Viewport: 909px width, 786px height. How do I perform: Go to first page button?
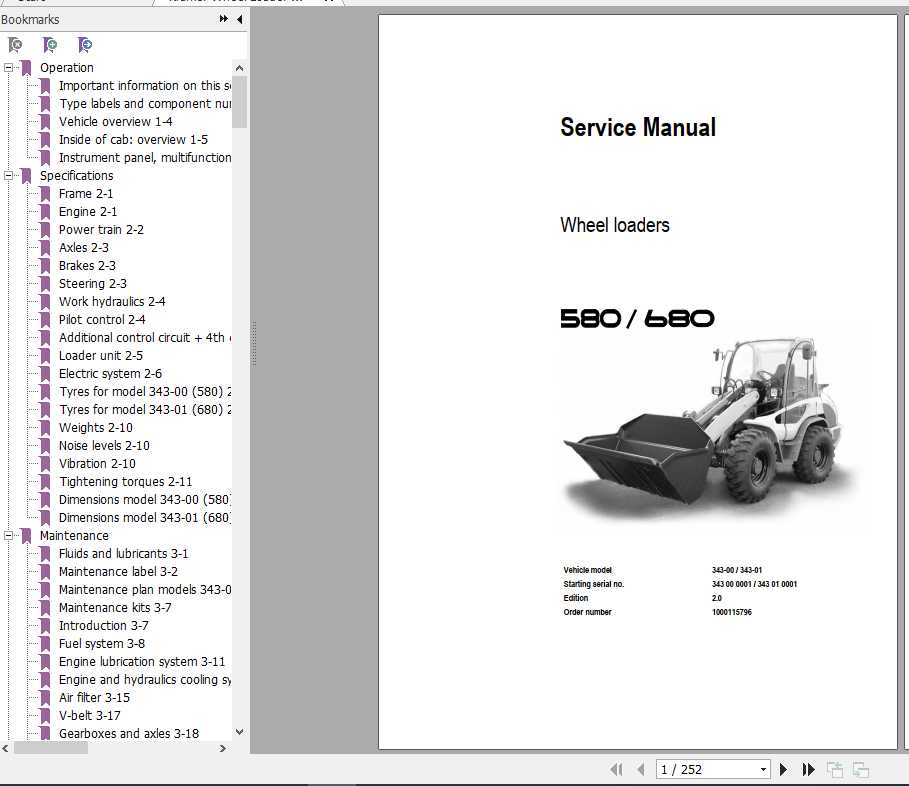[x=616, y=769]
